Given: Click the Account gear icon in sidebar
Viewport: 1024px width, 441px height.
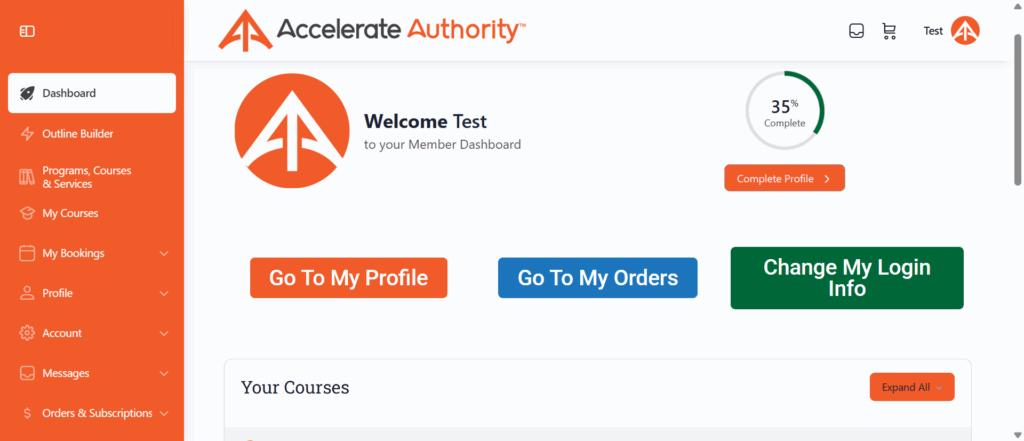Looking at the screenshot, I should [27, 333].
